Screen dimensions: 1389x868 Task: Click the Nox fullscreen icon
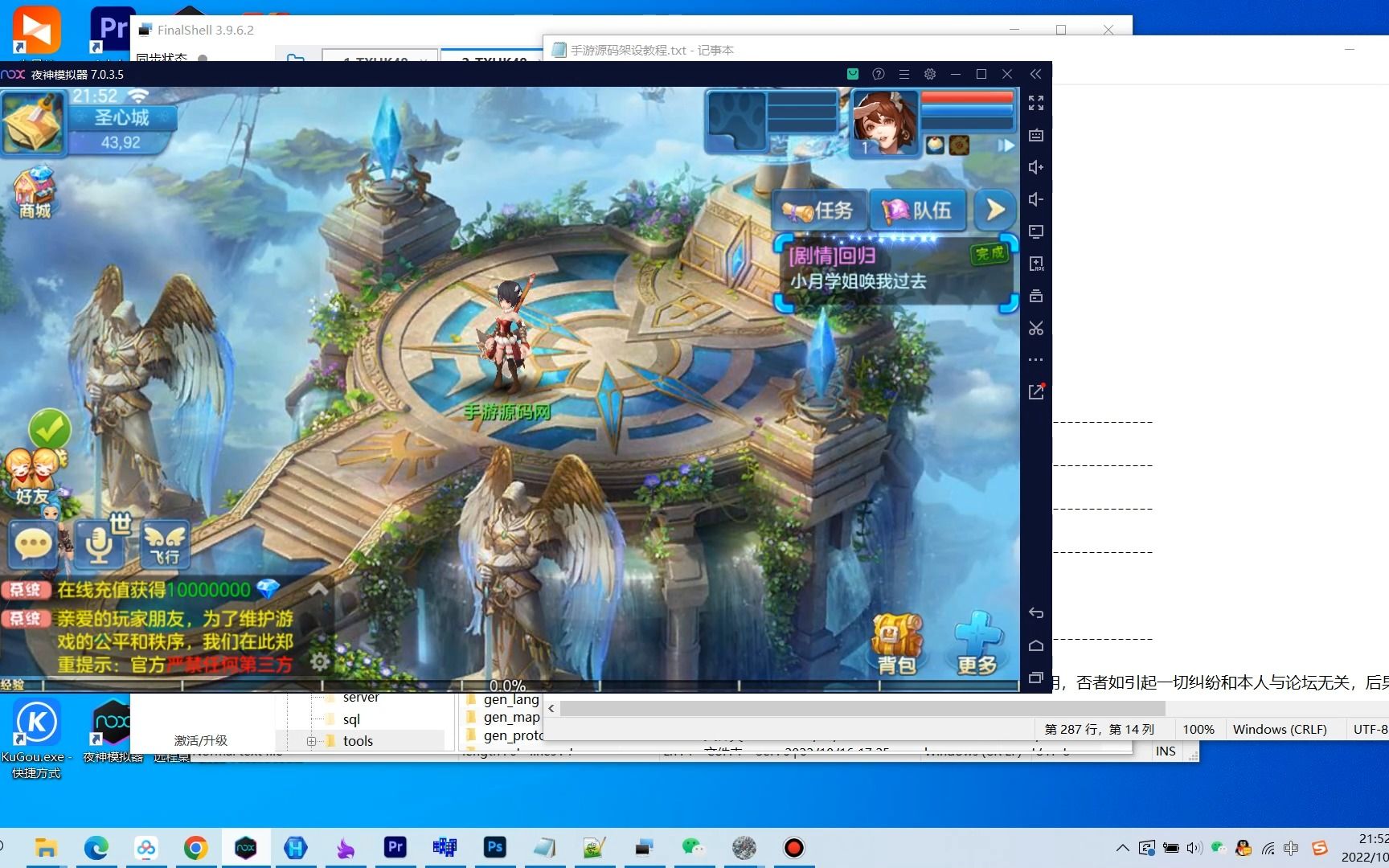click(x=1036, y=103)
